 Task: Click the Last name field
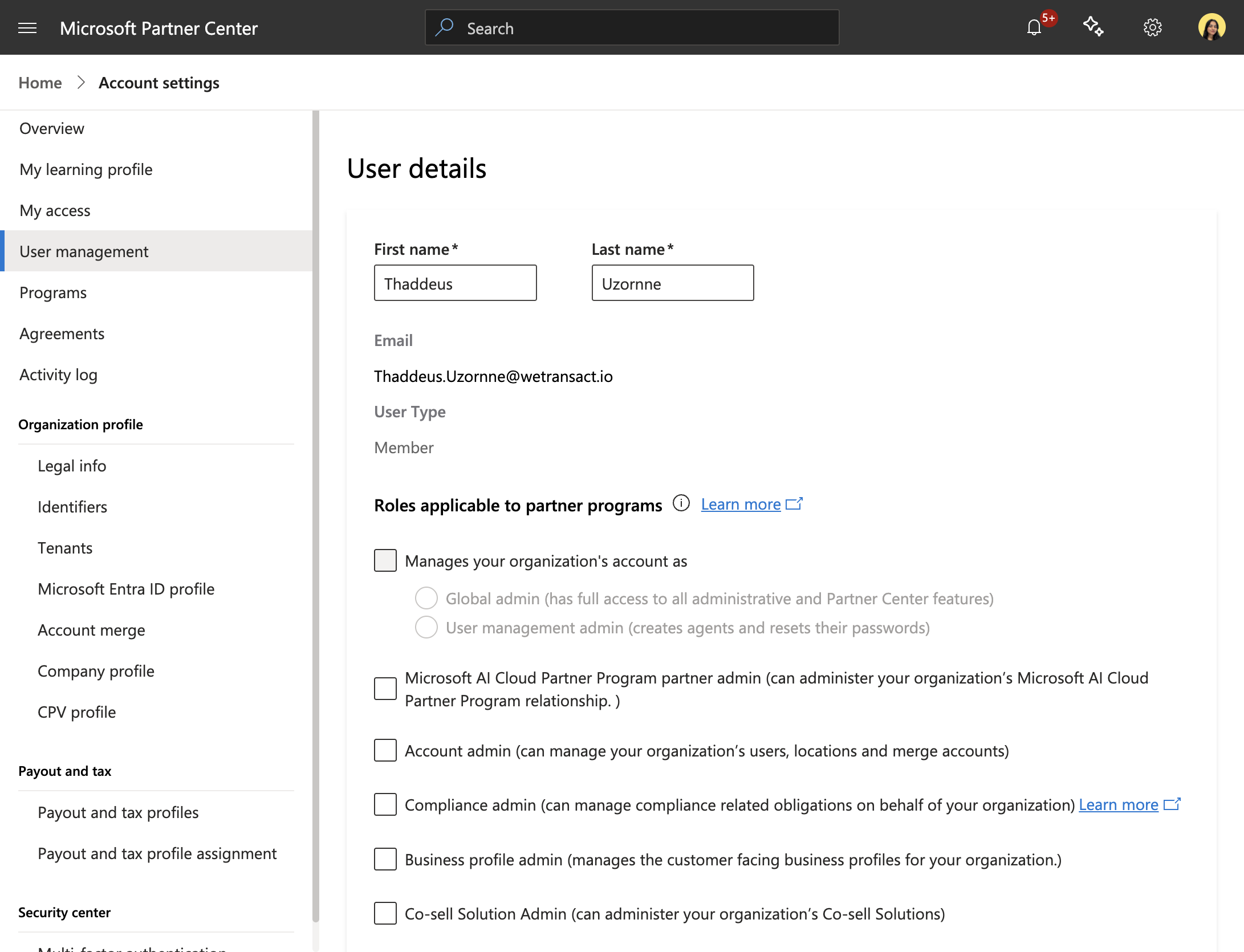[x=673, y=283]
